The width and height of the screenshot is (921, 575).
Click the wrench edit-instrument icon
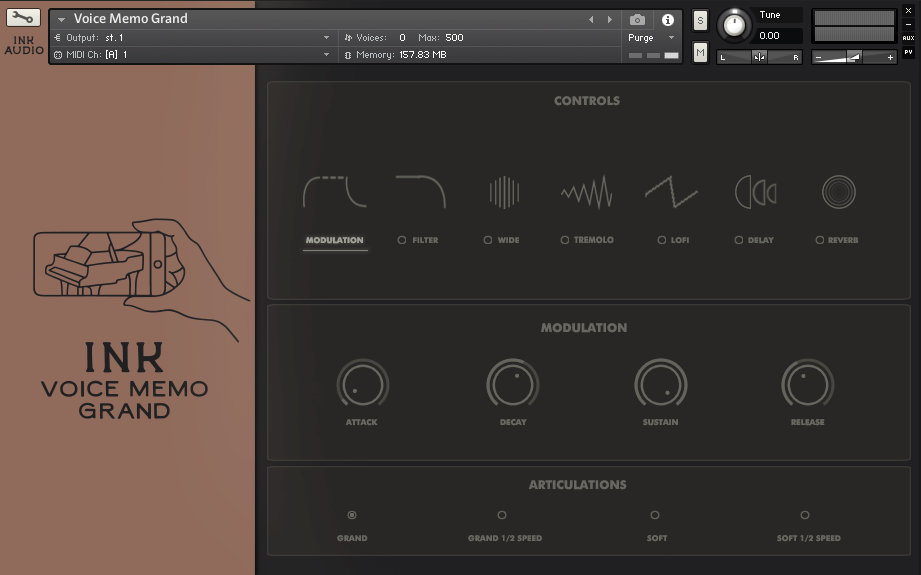23,18
